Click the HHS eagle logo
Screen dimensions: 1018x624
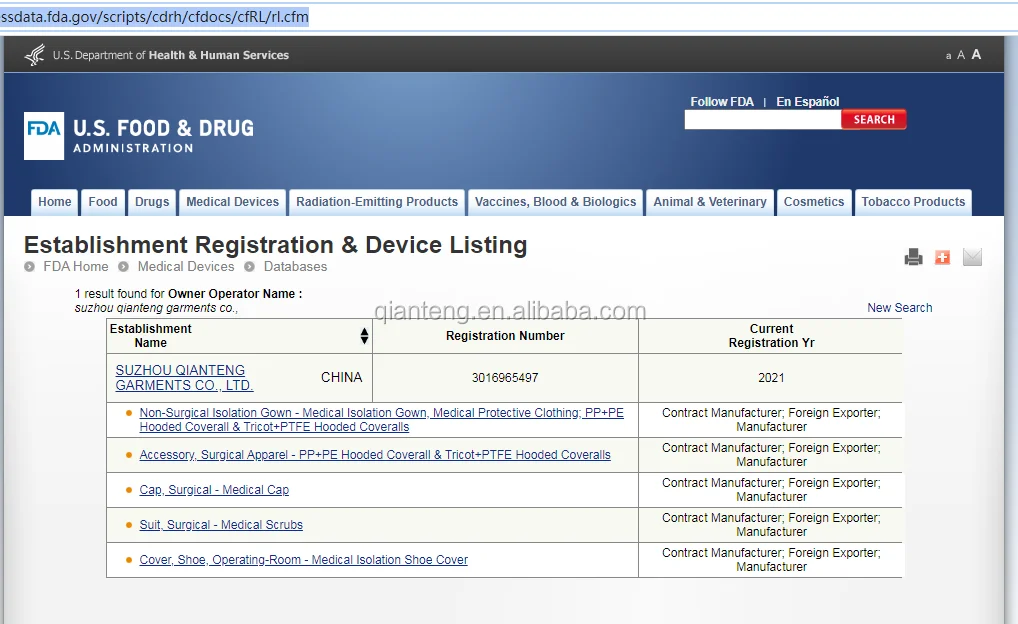point(35,55)
